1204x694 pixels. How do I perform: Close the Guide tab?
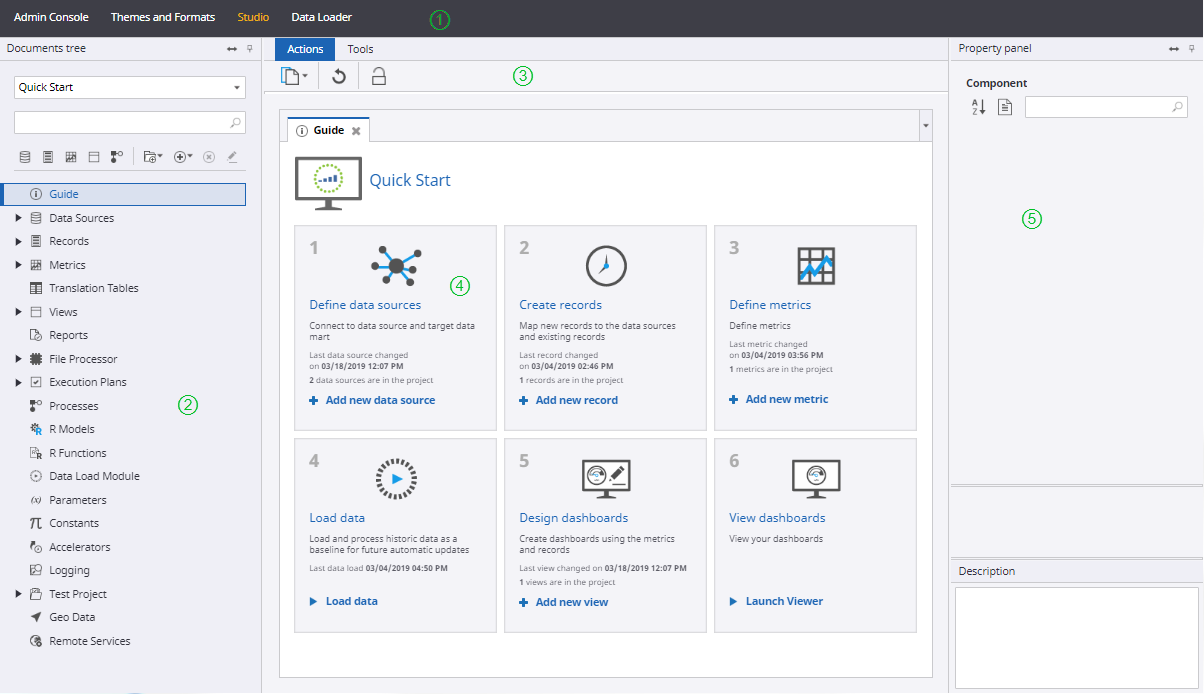point(356,131)
